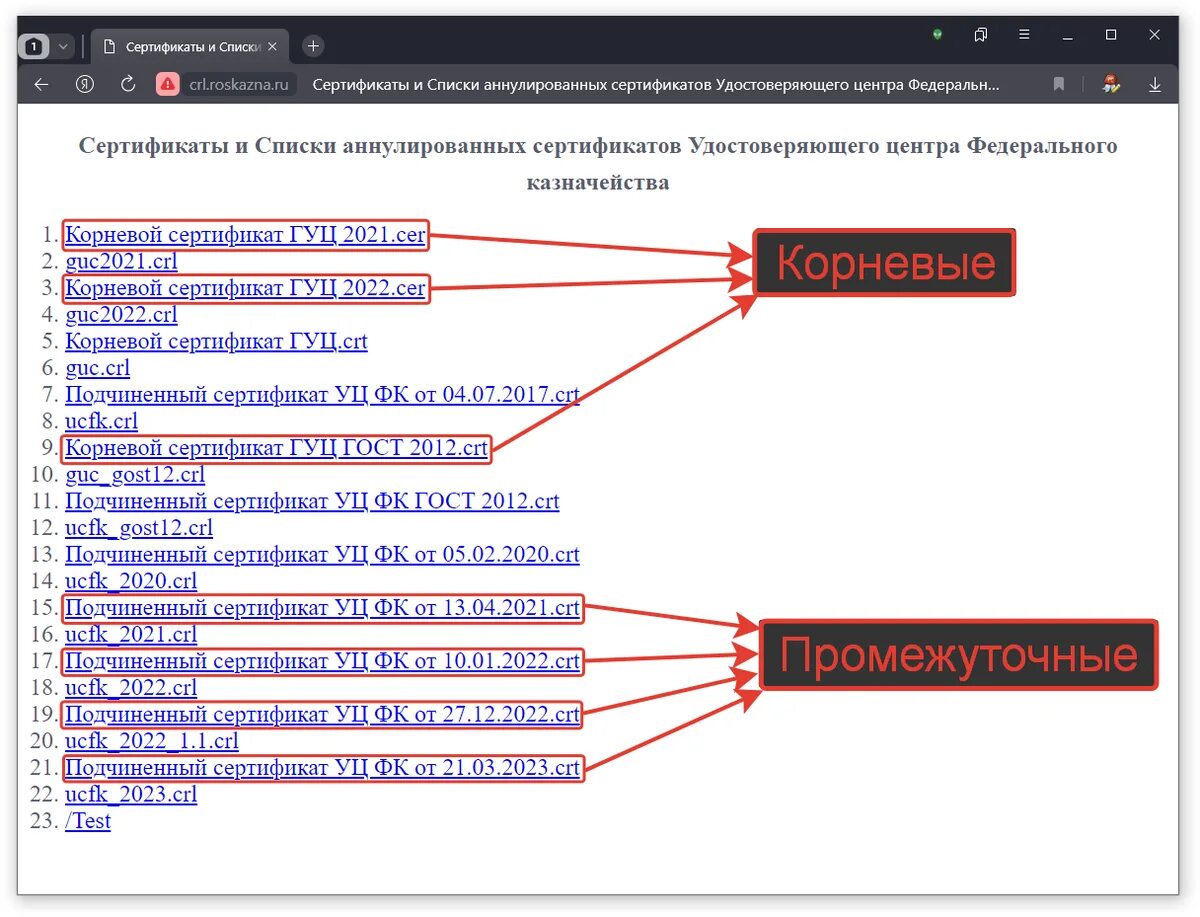Open the guc.crl link
This screenshot has height=917, width=1200.
(97, 368)
